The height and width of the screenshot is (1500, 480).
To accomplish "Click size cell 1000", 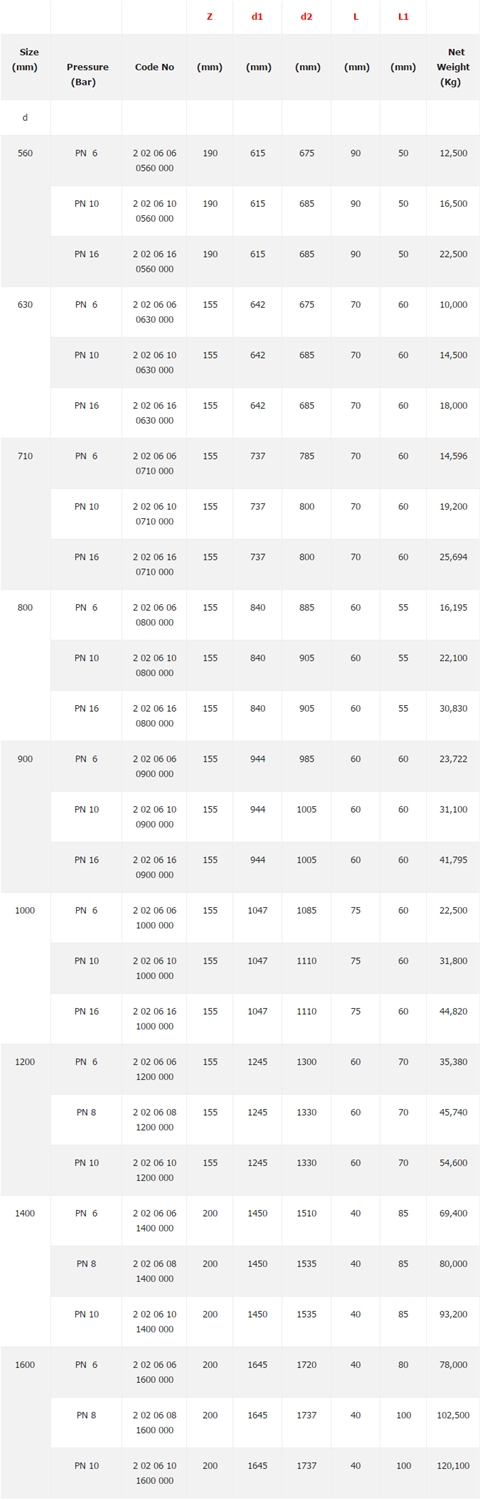I will (x=25, y=910).
